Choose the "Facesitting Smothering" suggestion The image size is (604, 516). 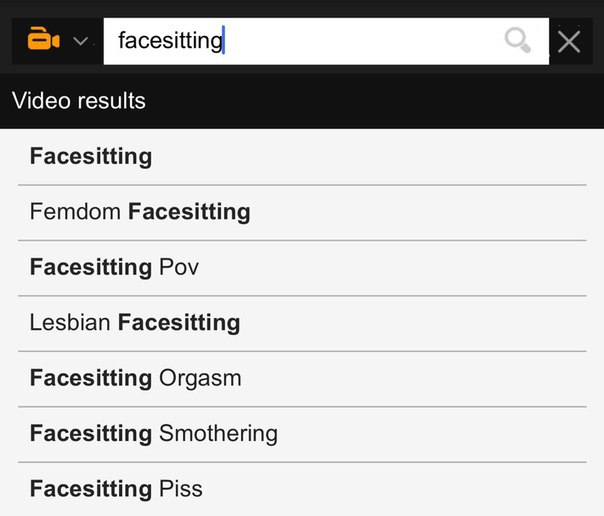[302, 434]
